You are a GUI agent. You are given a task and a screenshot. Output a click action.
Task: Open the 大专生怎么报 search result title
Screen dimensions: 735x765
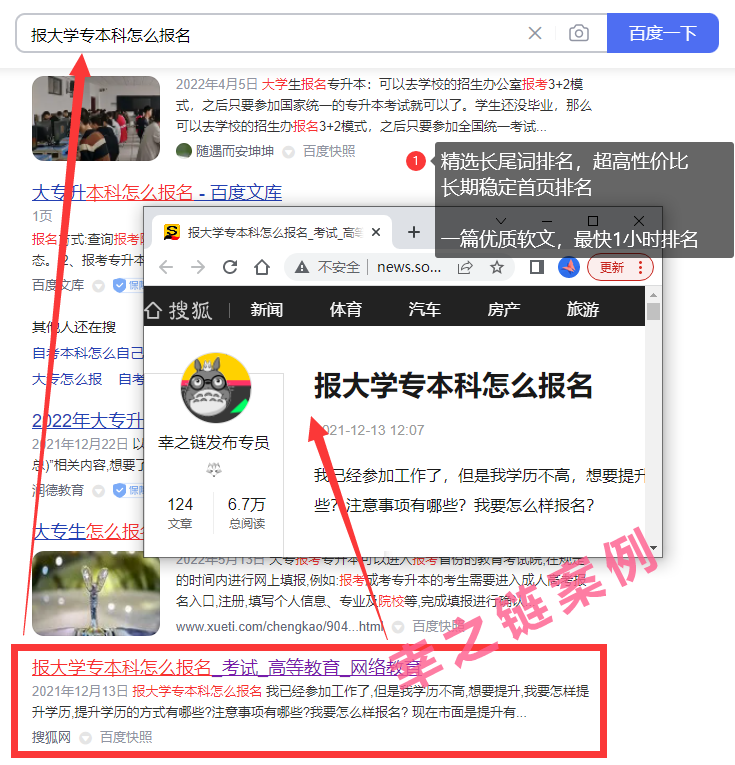88,531
